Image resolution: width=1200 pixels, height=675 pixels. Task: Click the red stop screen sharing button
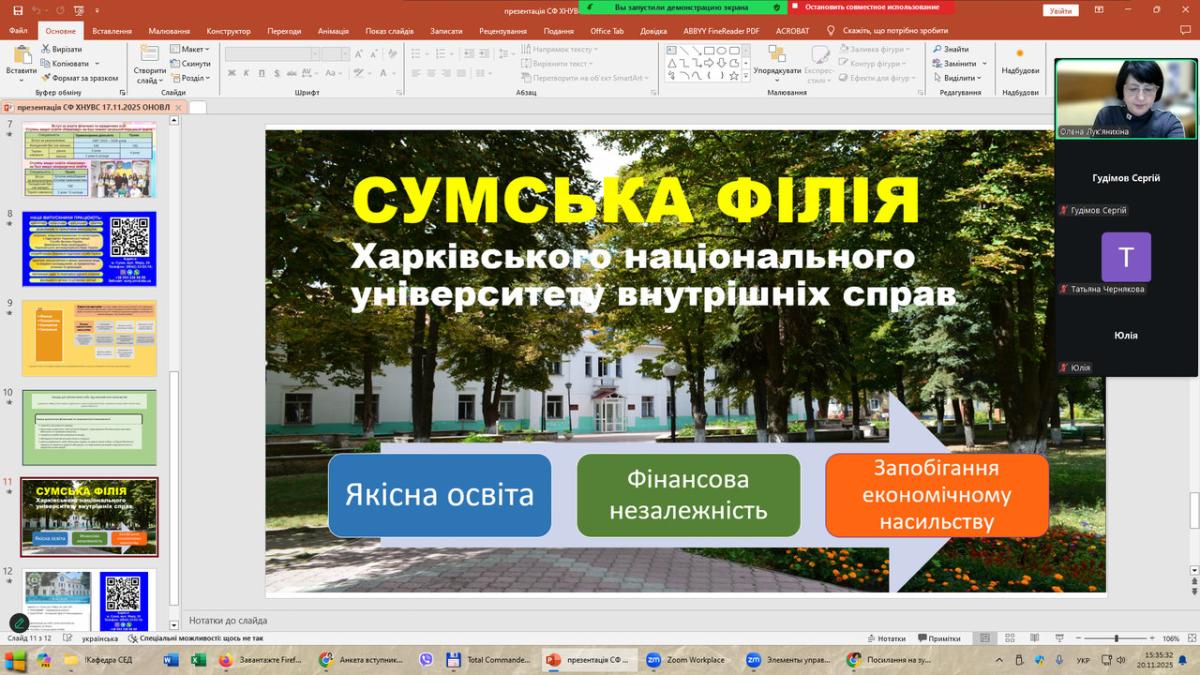click(871, 7)
